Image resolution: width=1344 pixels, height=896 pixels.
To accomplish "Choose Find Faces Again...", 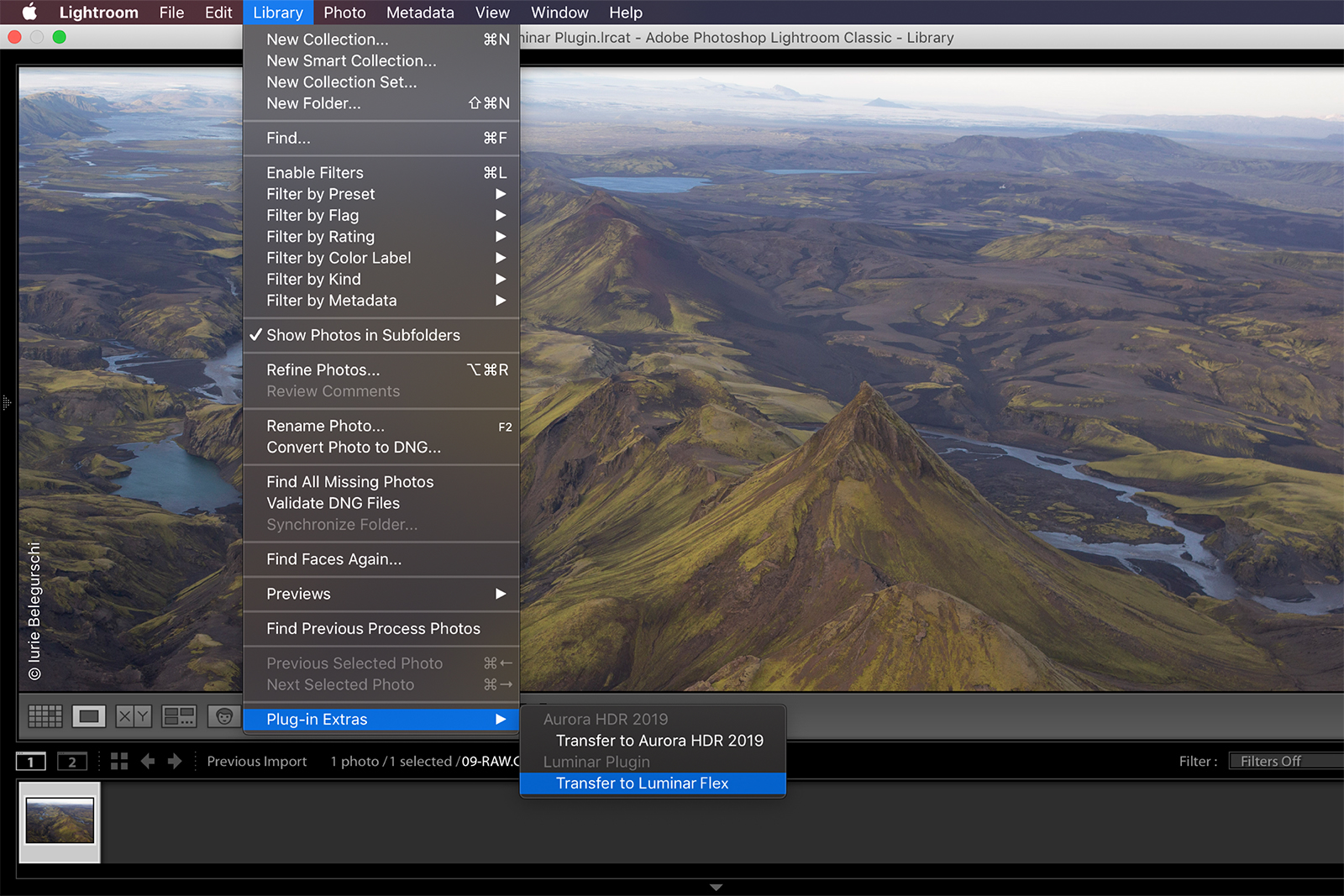I will [x=381, y=559].
